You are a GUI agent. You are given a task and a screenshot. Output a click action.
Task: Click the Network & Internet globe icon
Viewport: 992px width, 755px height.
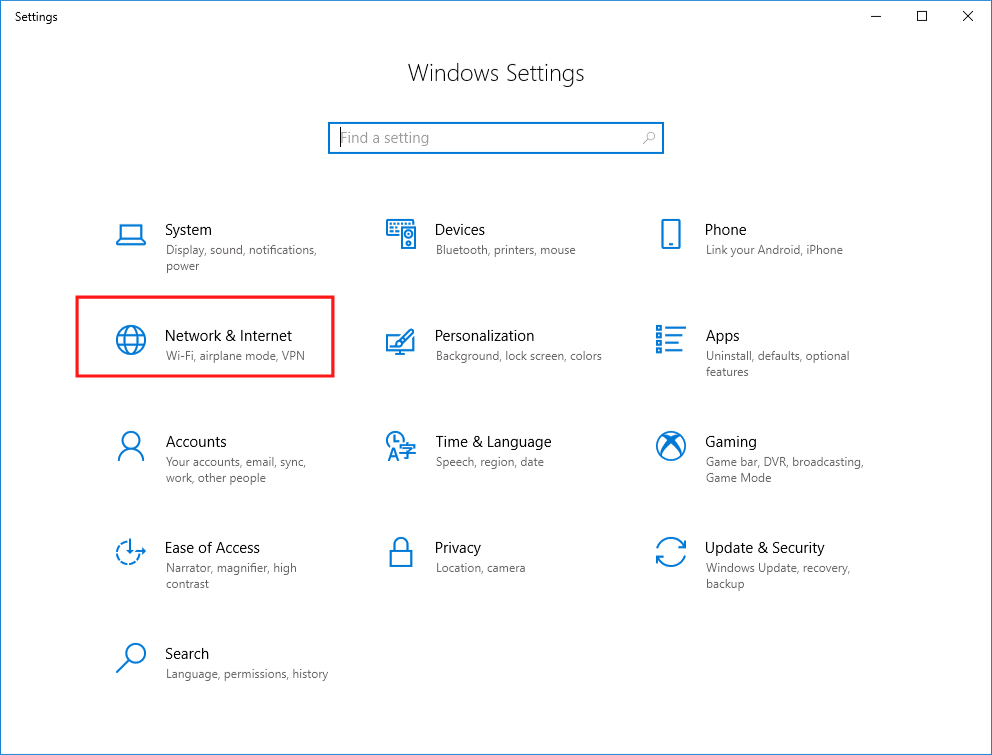click(x=131, y=341)
